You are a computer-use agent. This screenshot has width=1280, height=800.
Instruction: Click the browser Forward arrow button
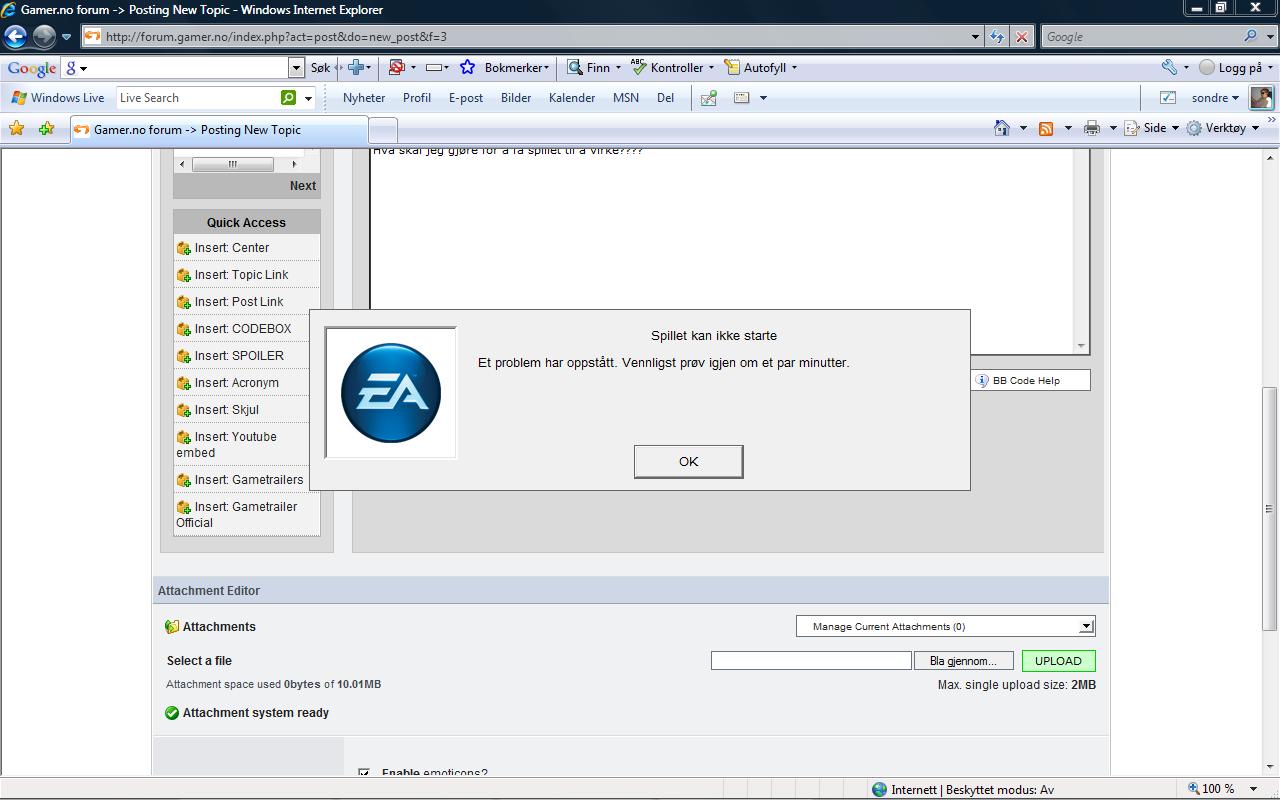44,37
